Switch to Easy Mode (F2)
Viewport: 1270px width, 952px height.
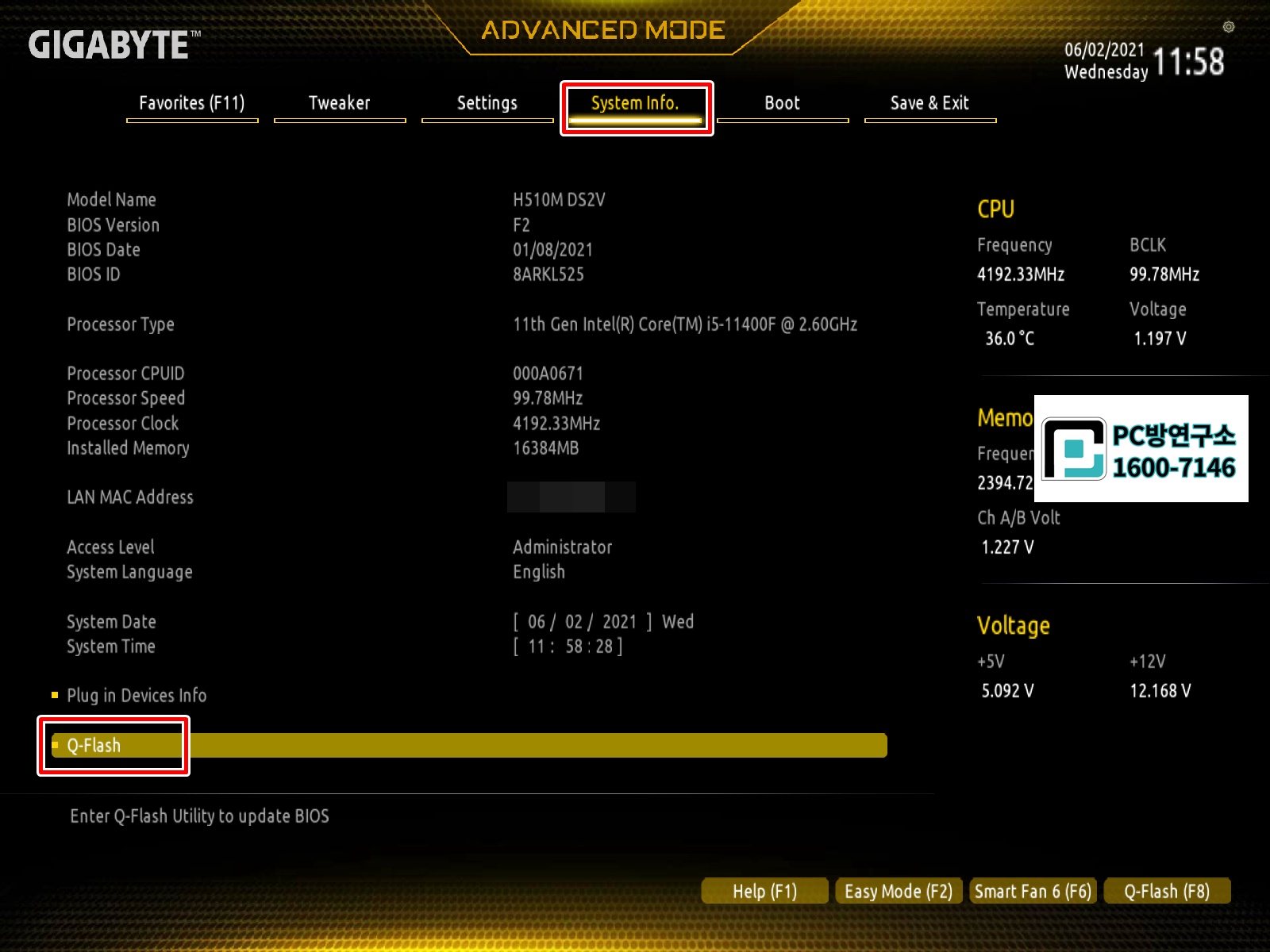(x=899, y=891)
